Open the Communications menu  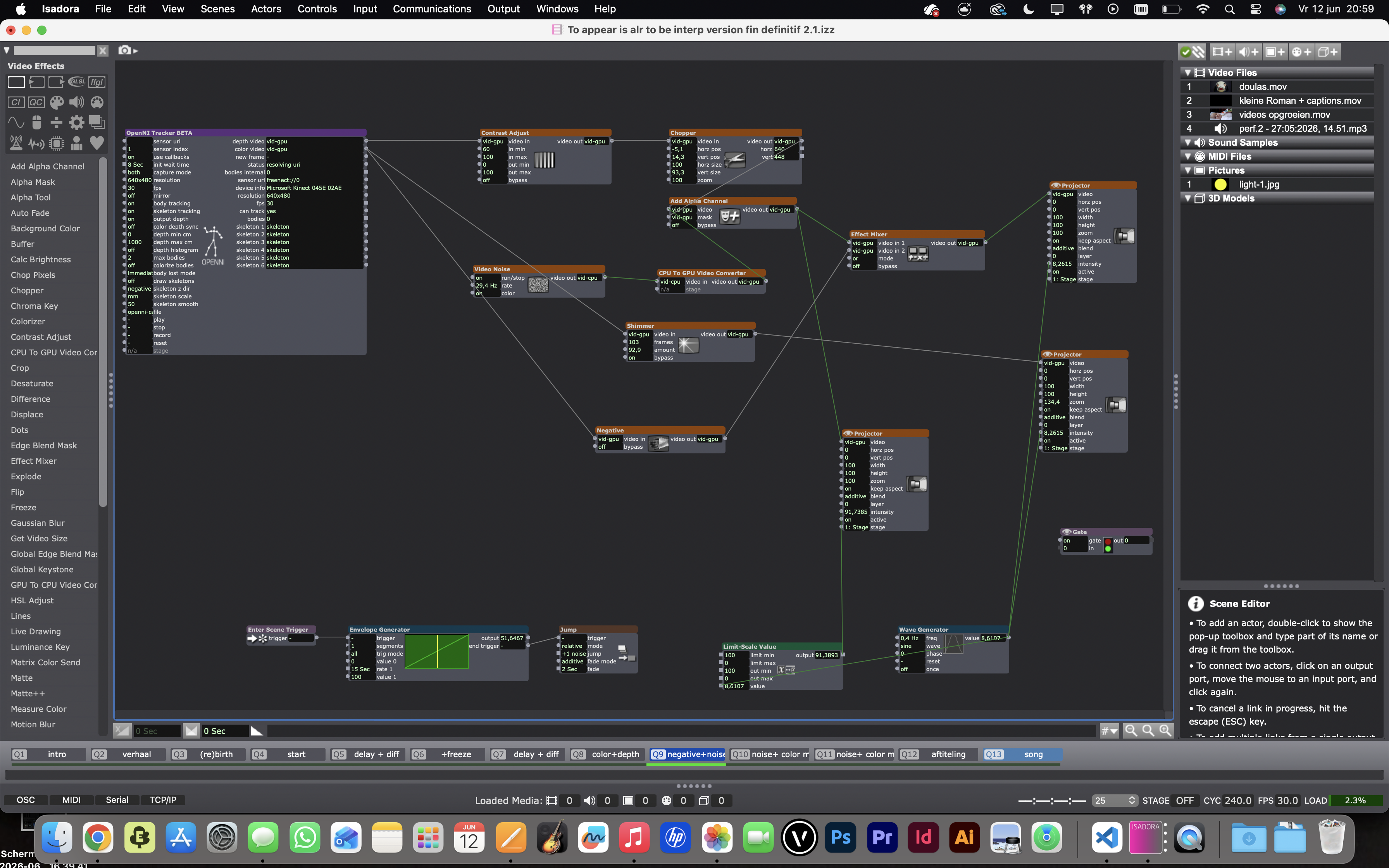tap(432, 9)
